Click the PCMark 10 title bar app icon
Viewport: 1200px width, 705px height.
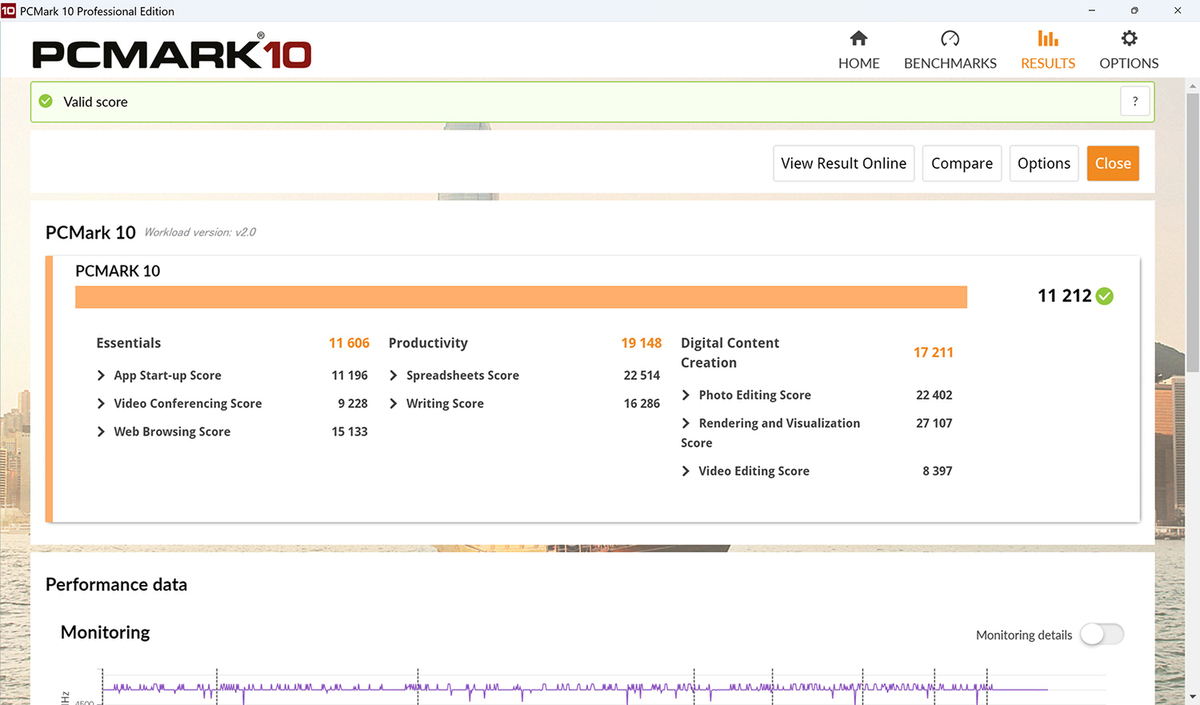(x=8, y=11)
